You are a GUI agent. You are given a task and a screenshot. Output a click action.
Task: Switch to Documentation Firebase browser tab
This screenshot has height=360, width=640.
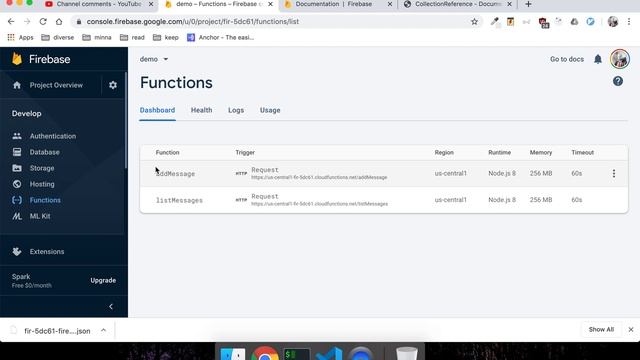click(333, 4)
